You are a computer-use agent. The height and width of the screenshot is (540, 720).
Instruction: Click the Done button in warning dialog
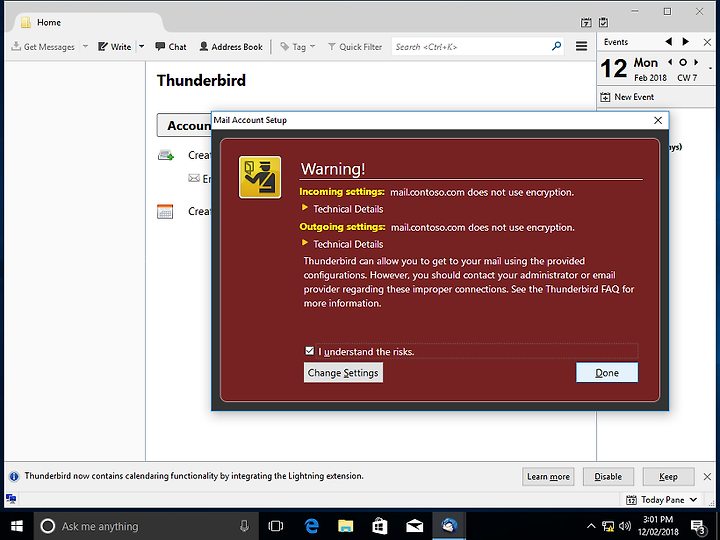pos(607,372)
